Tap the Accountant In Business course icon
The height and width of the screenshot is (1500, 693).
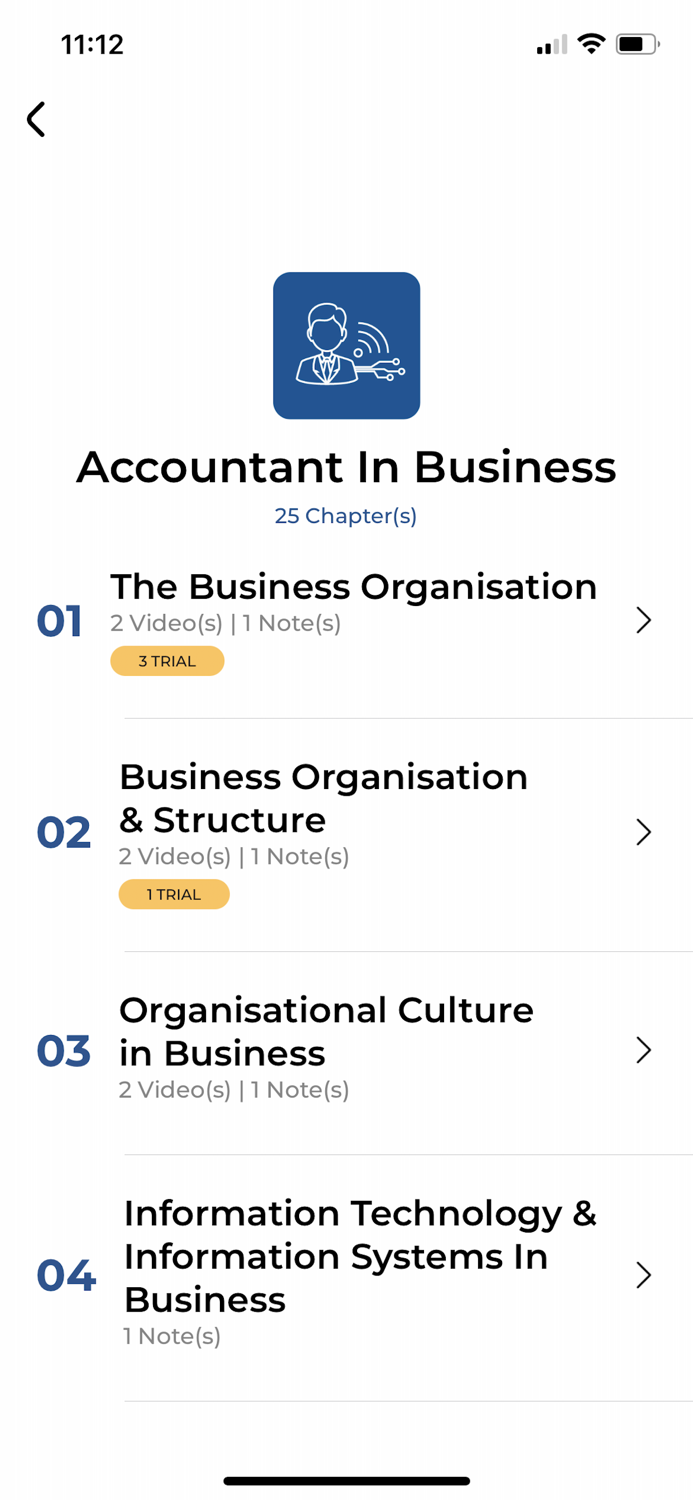346,345
